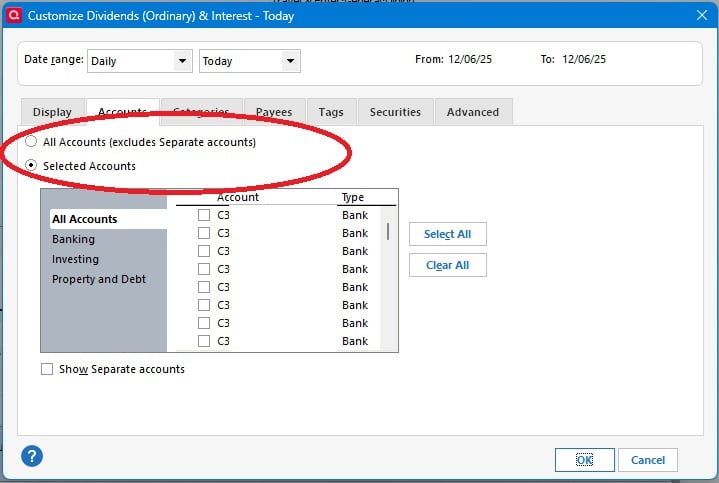The image size is (719, 483).
Task: Switch to the Display tab
Action: coord(52,112)
